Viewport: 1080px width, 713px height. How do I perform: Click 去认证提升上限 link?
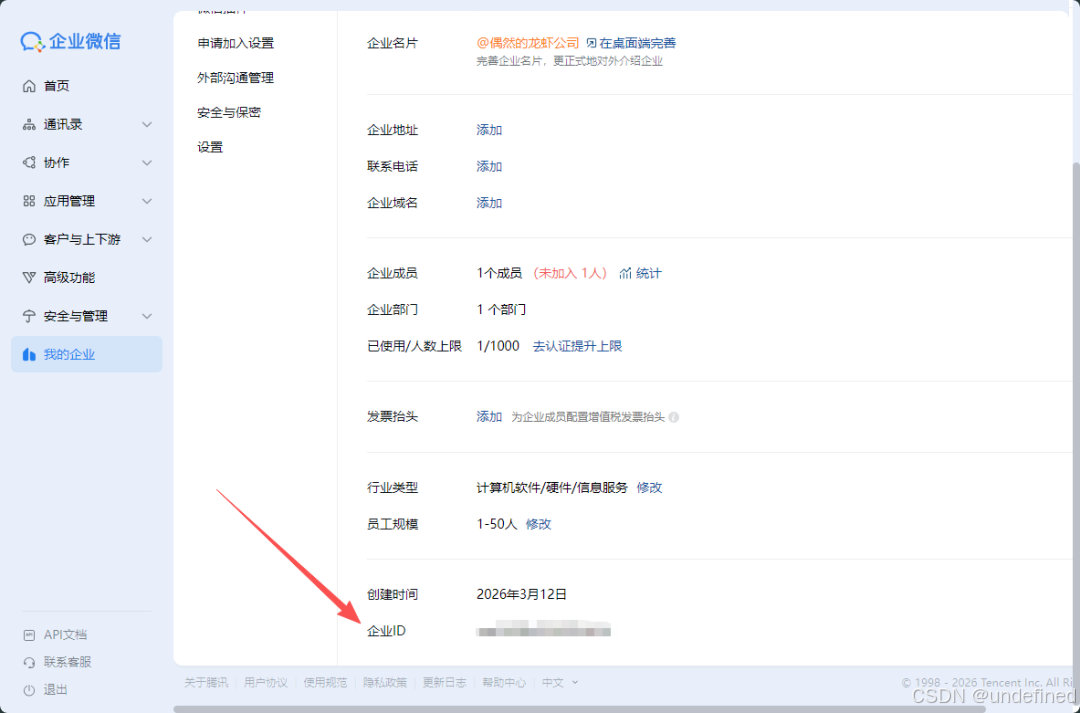[577, 347]
